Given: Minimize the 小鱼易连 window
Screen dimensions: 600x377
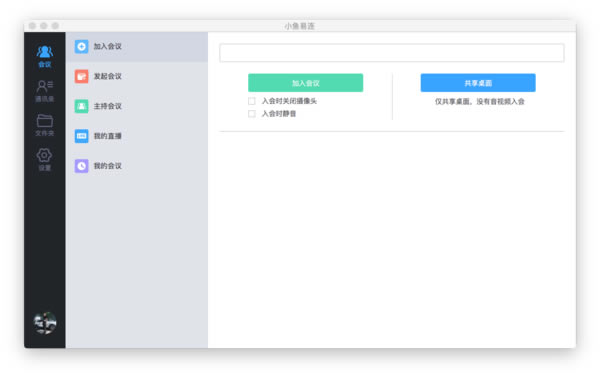Looking at the screenshot, I should [44, 26].
